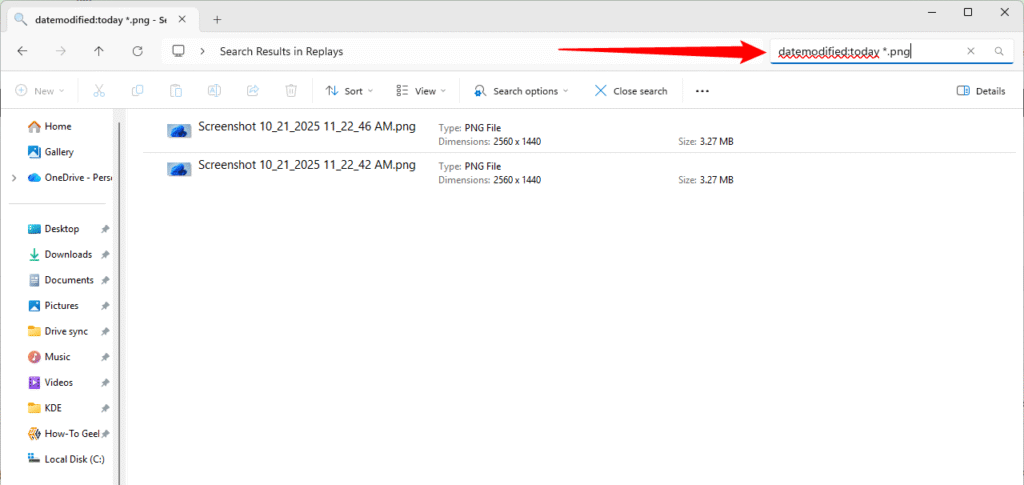Clear the search box text
This screenshot has width=1024, height=485.
(970, 51)
